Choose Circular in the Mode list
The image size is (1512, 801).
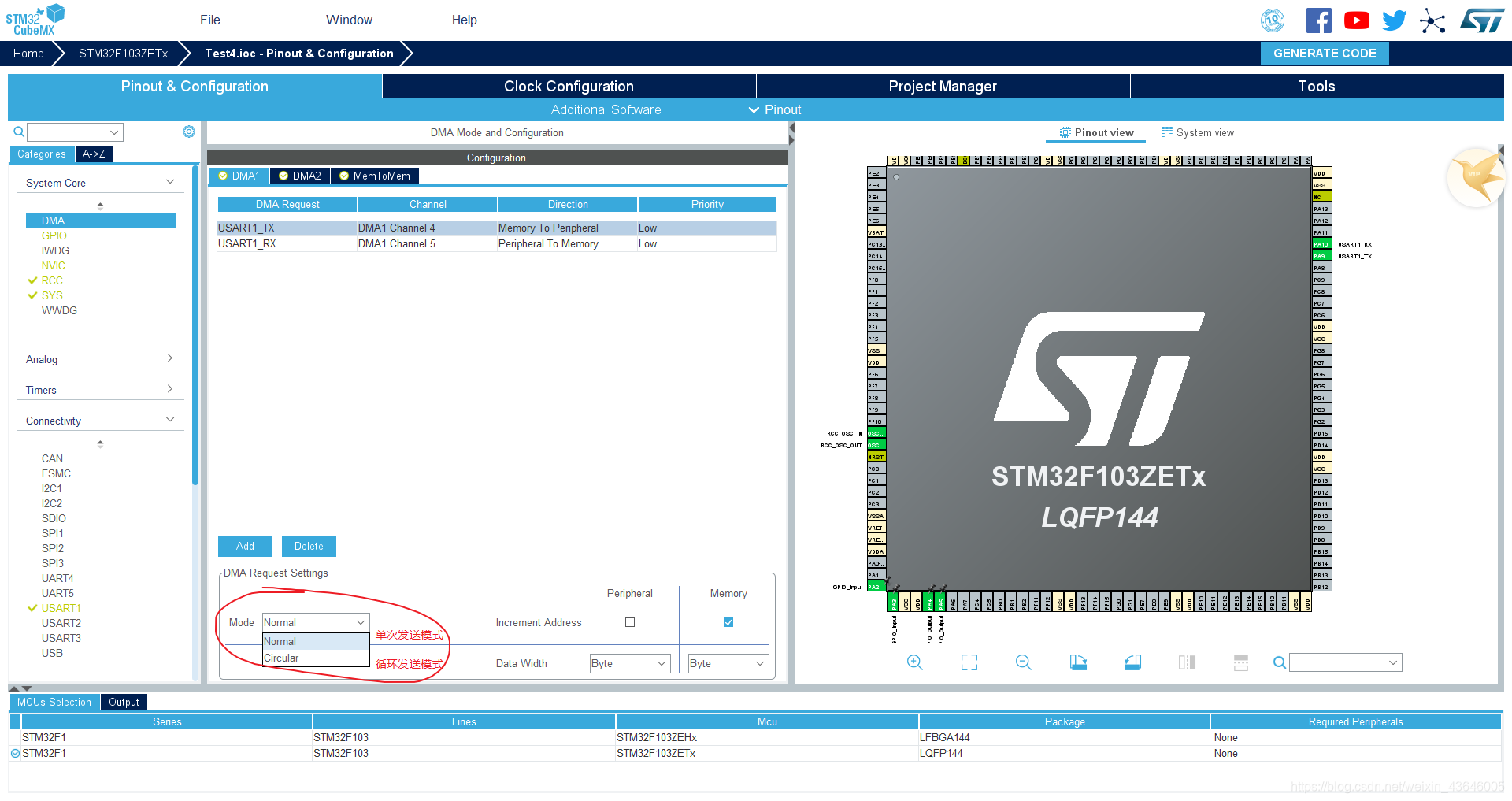[316, 658]
